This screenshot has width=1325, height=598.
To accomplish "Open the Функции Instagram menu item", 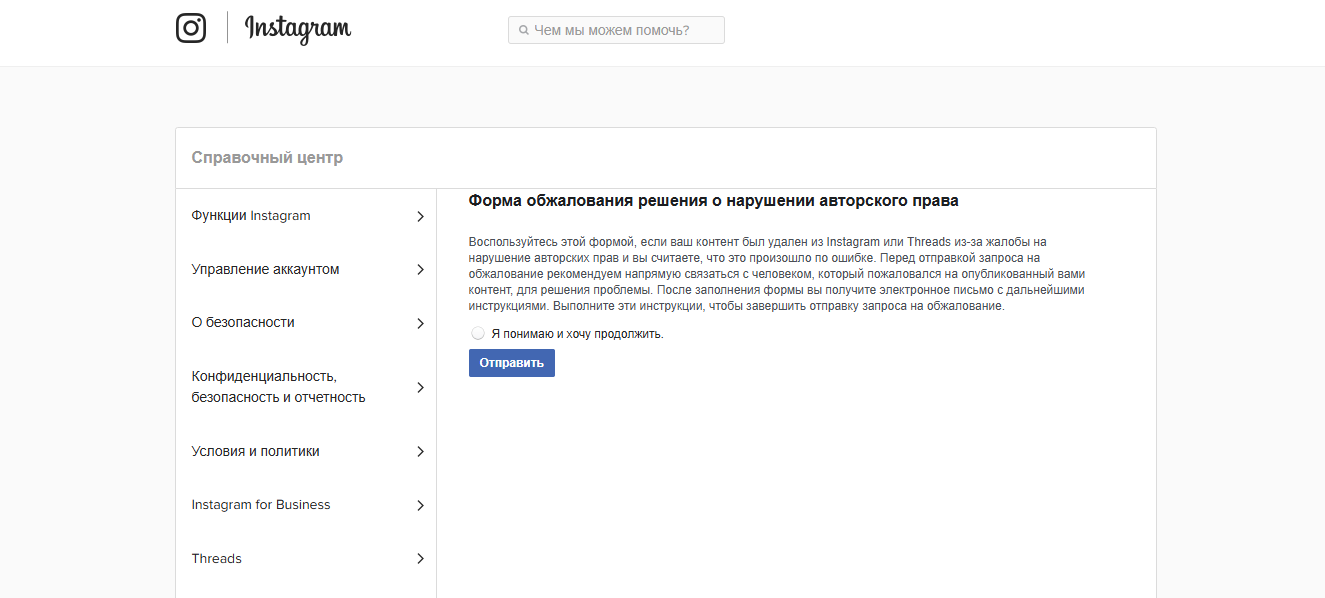I will click(x=251, y=216).
